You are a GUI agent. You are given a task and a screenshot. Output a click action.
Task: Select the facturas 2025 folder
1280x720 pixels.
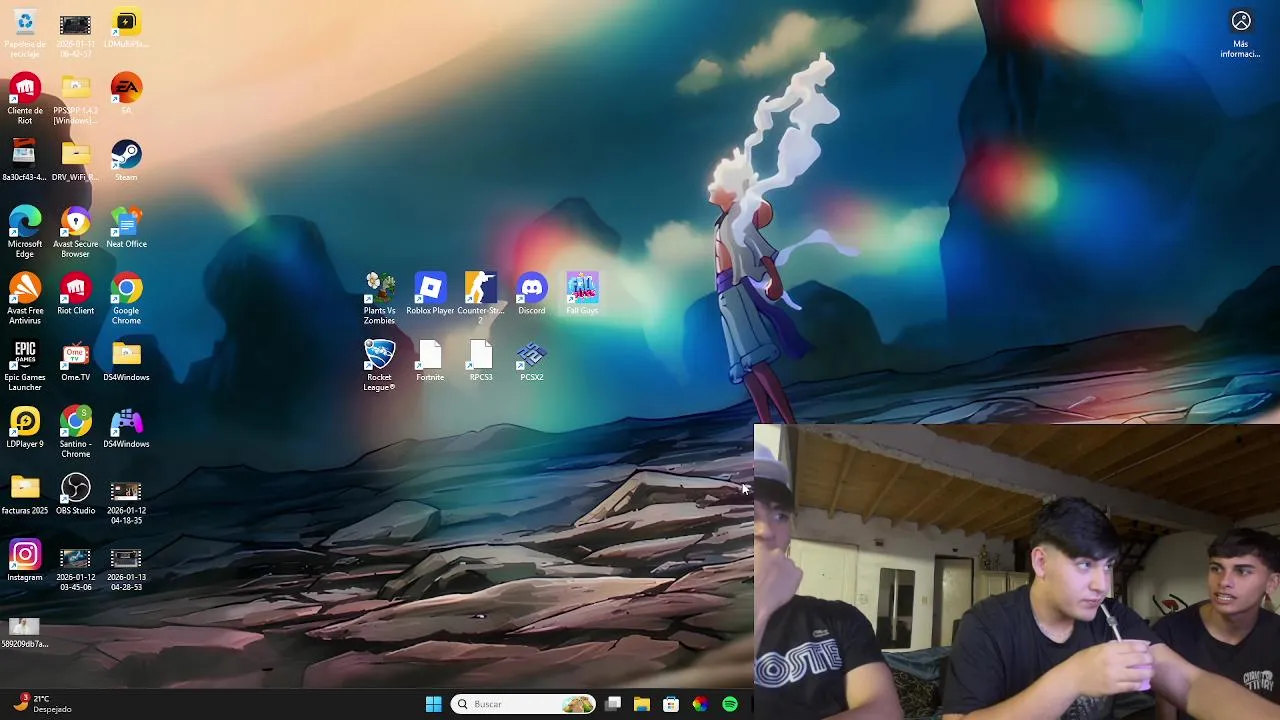(x=25, y=494)
